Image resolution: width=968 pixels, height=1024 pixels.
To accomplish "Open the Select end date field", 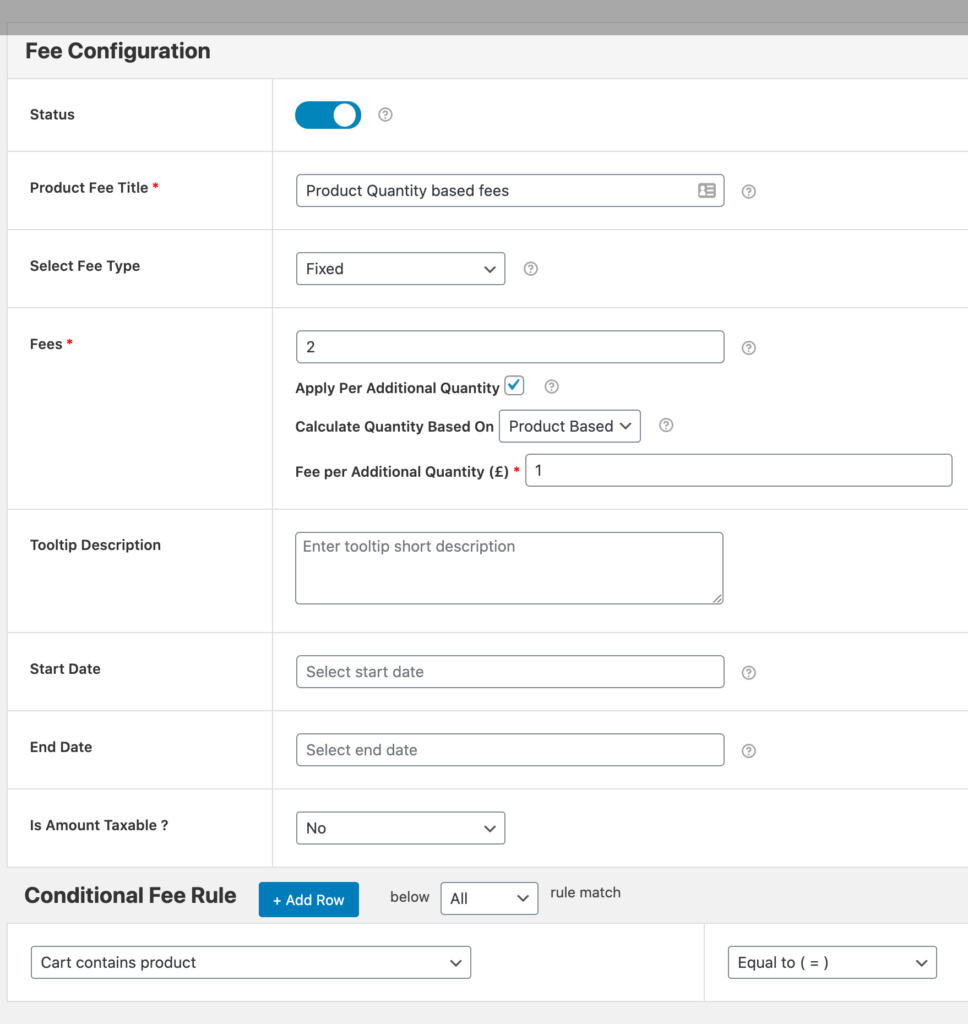I will 510,750.
